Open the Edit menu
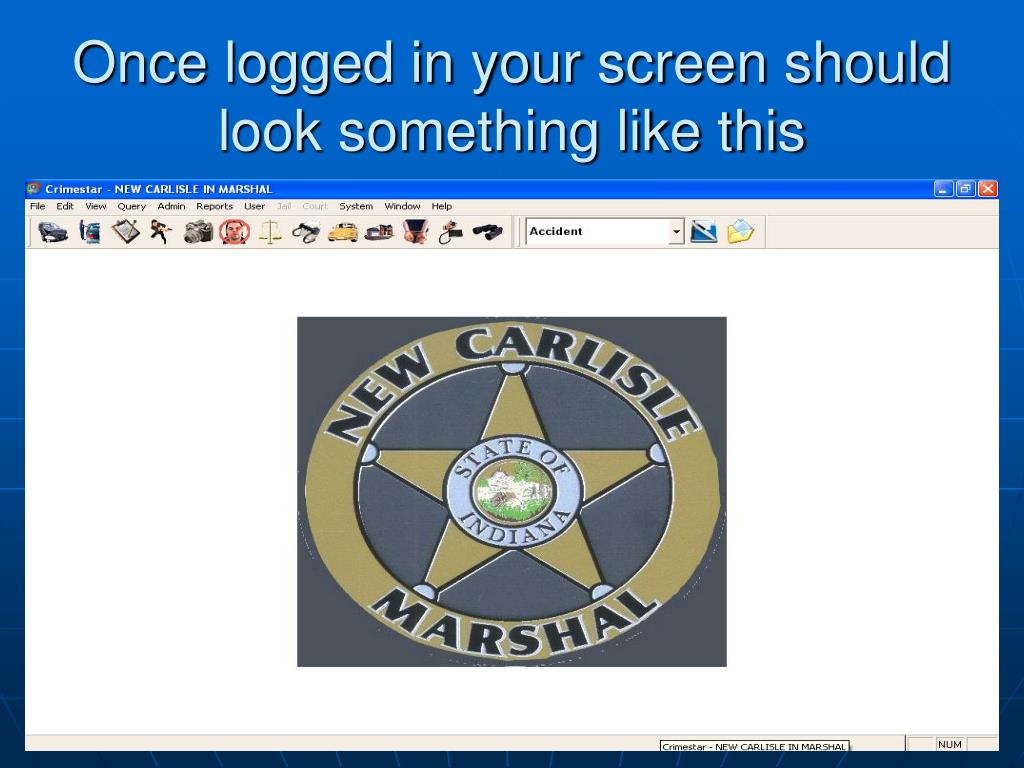This screenshot has width=1024, height=768. coord(65,206)
